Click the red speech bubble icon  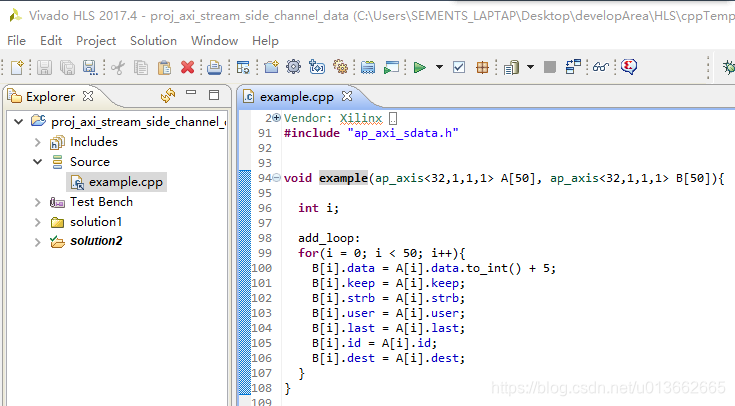coord(629,67)
